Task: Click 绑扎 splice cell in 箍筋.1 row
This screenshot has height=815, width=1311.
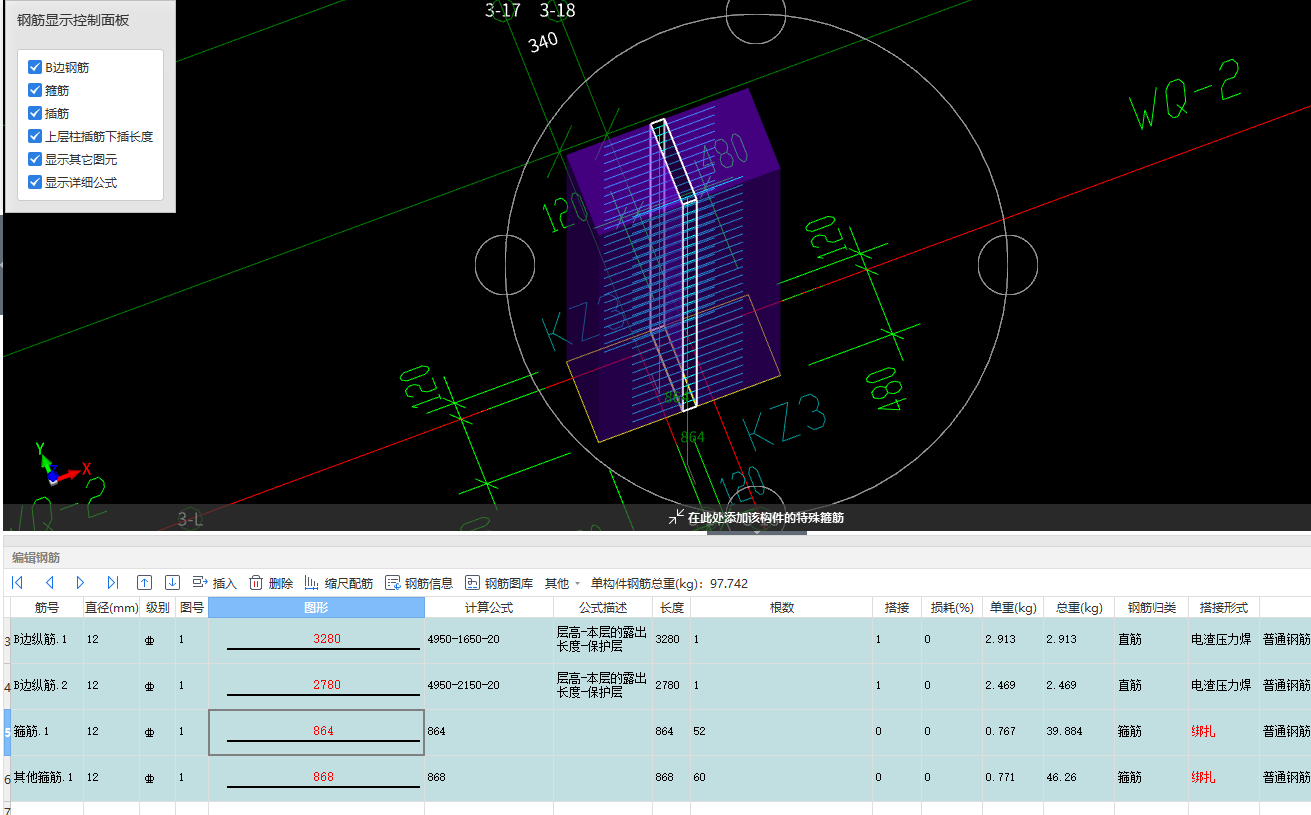Action: pos(1223,731)
